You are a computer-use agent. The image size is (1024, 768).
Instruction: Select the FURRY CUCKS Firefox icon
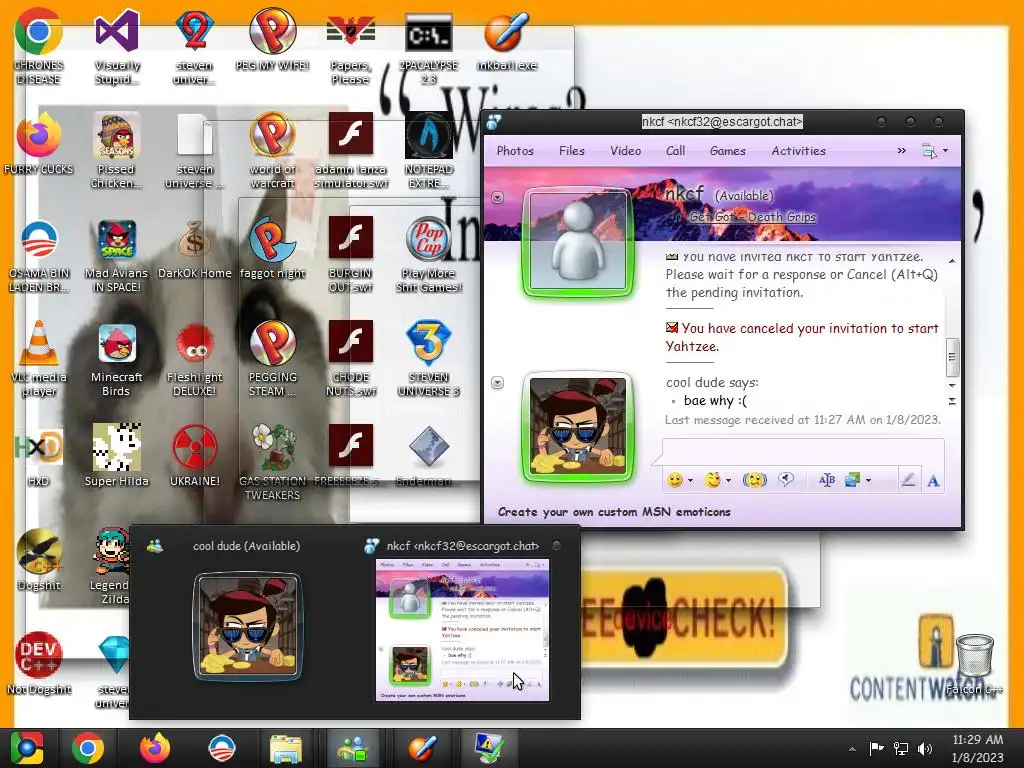[x=39, y=144]
